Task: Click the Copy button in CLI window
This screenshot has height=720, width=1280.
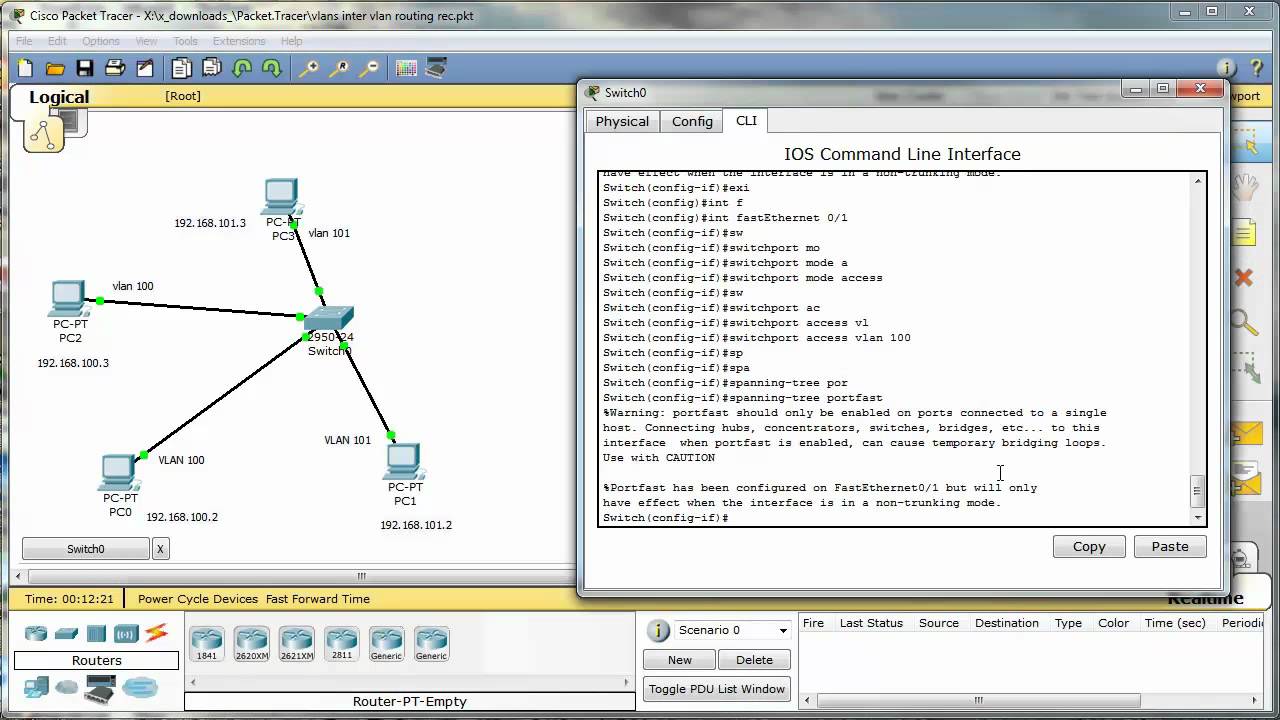Action: pos(1089,546)
